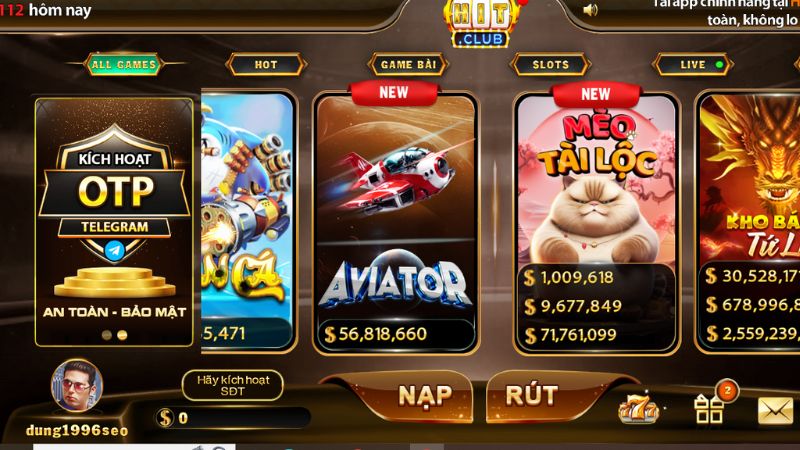Screen dimensions: 800x450
Task: Open the envelope mail icon
Action: (775, 411)
